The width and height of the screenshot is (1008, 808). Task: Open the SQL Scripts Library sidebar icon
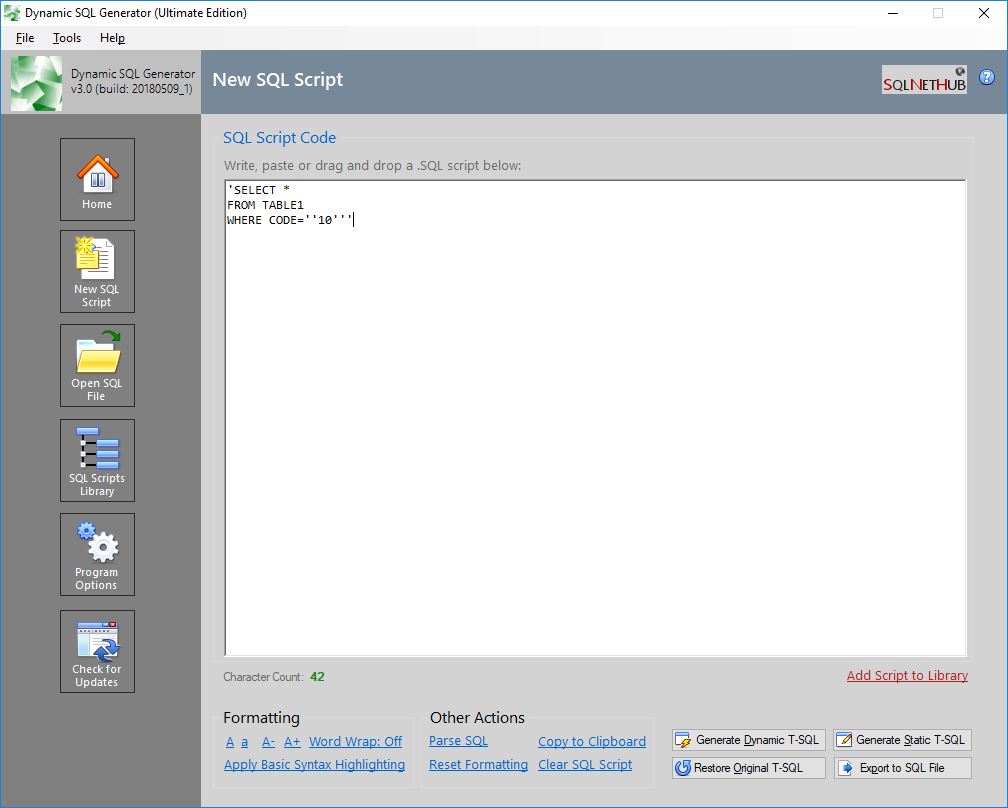pos(97,460)
